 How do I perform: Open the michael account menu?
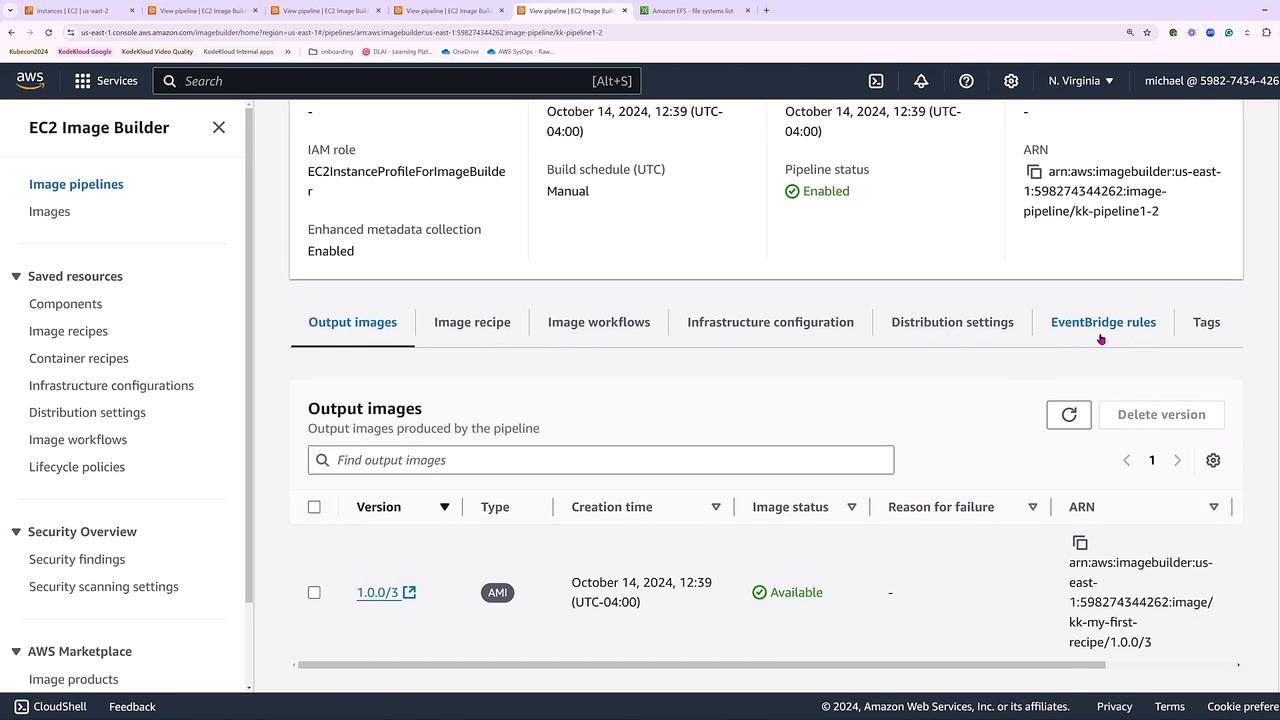(x=1212, y=81)
